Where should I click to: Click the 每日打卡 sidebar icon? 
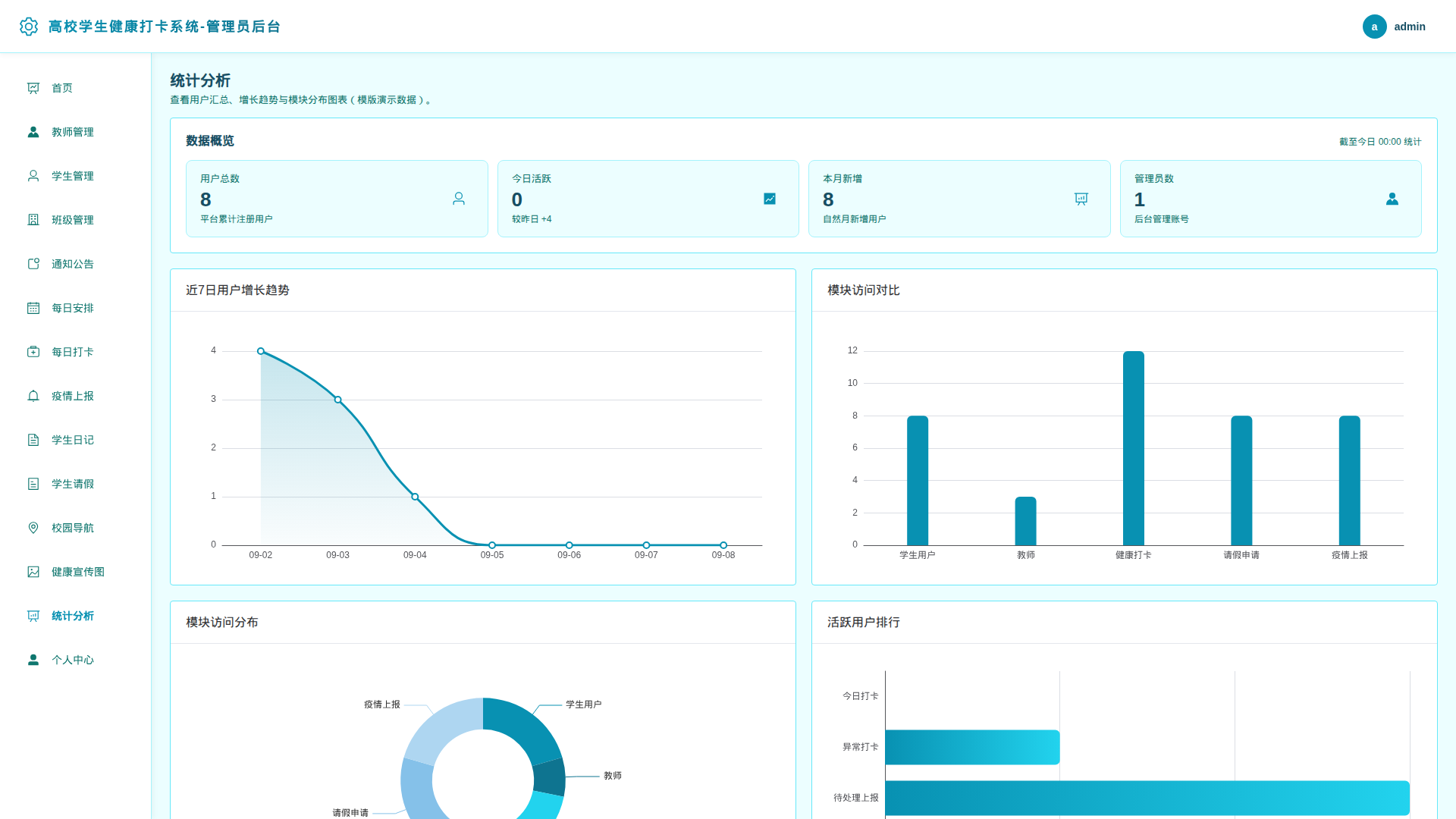click(x=33, y=352)
